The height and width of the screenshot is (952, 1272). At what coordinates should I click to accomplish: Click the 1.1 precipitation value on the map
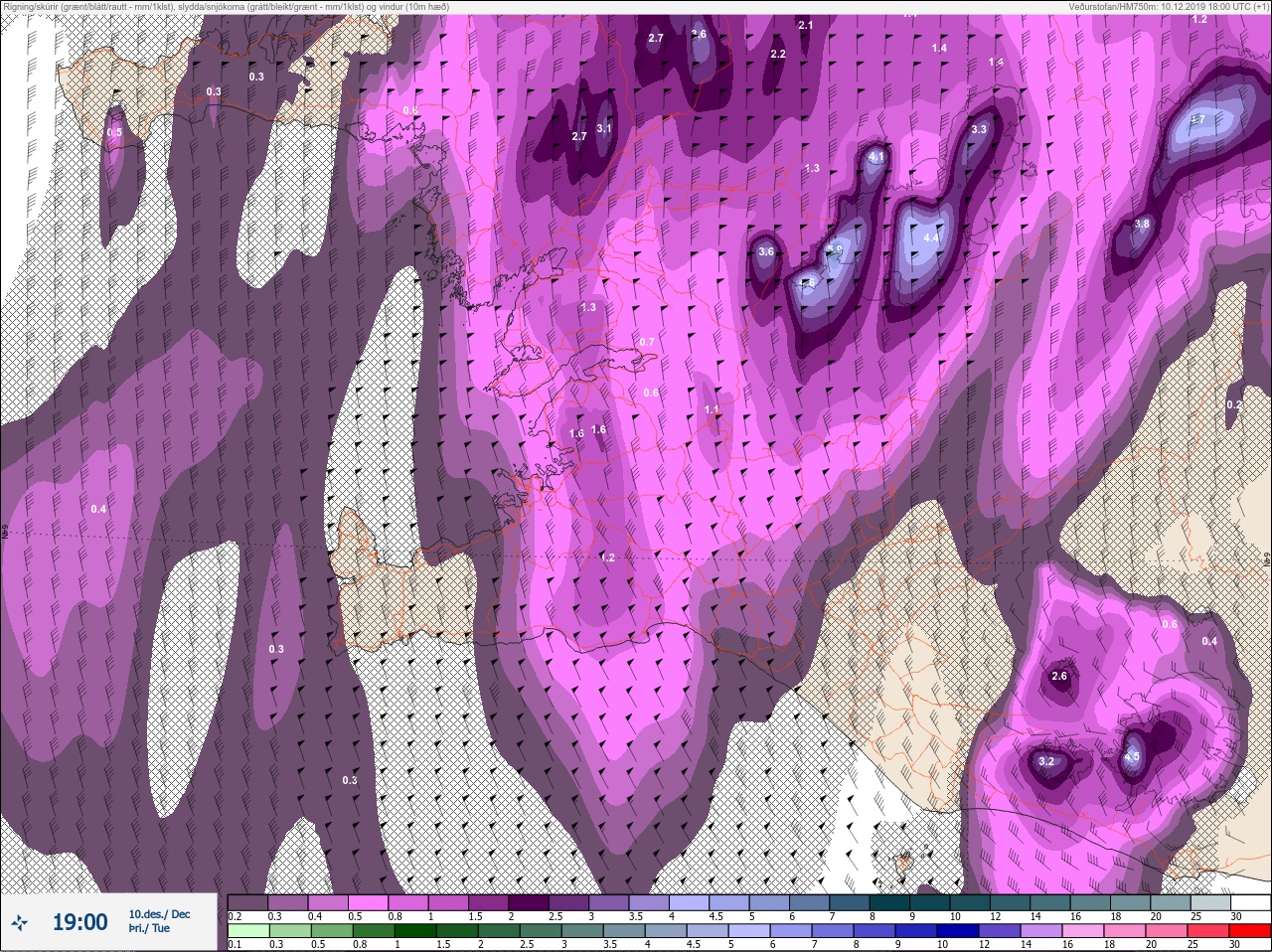pos(712,409)
